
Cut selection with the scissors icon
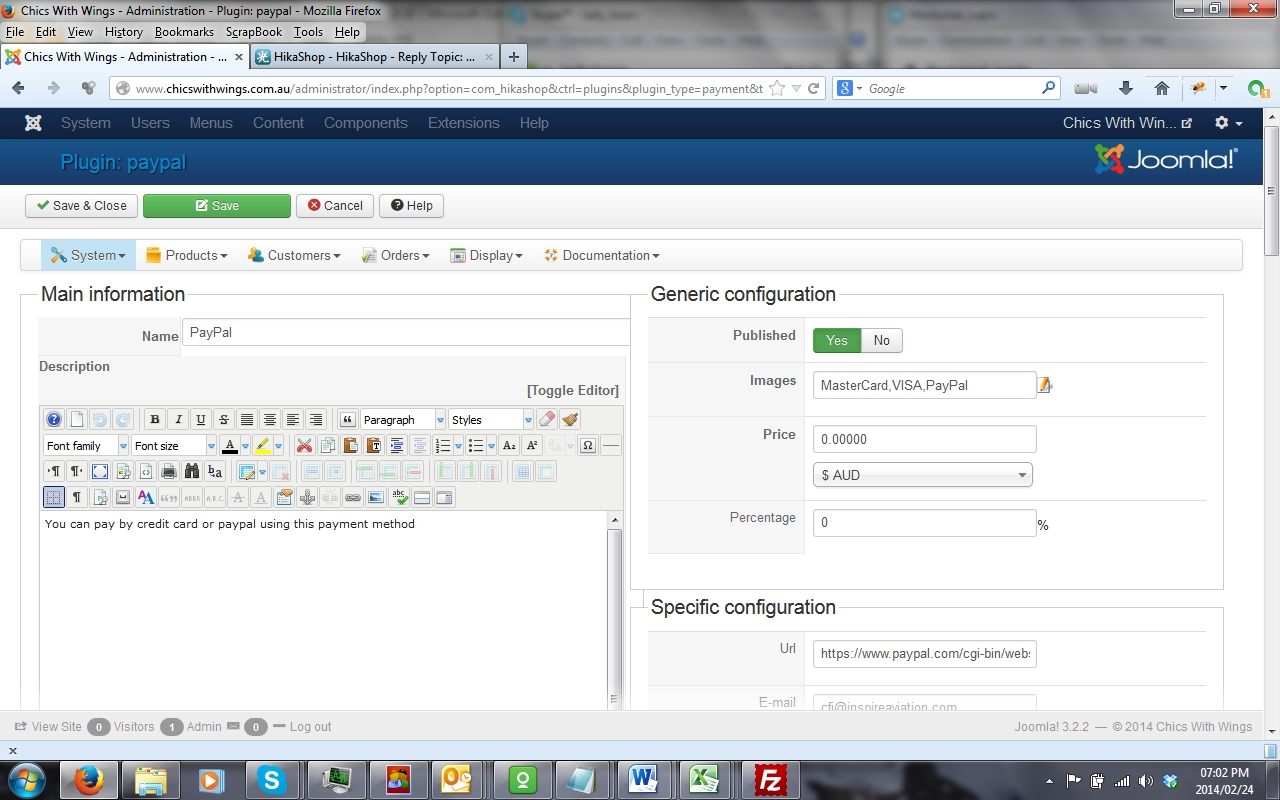pyautogui.click(x=304, y=446)
